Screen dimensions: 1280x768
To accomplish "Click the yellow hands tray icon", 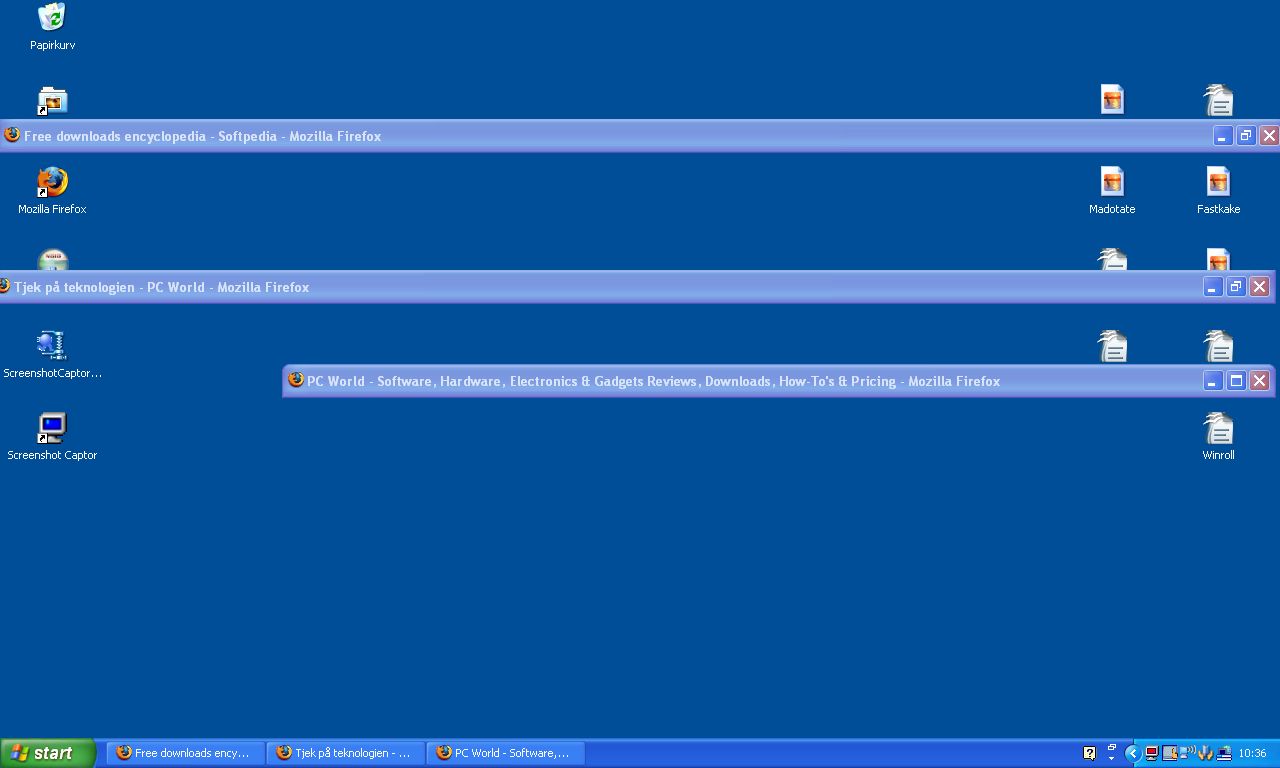I will (1205, 753).
